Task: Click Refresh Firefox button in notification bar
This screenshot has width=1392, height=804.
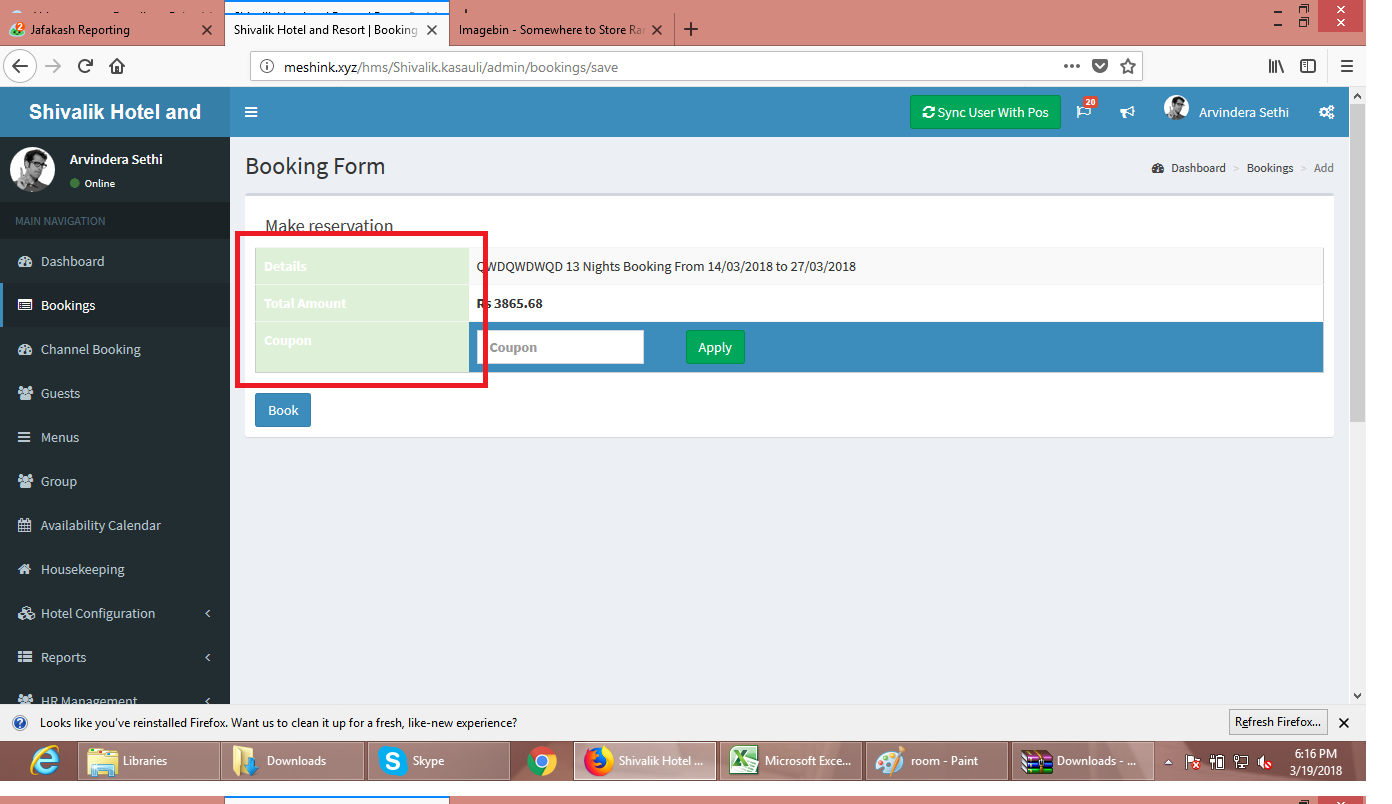Action: [1278, 722]
